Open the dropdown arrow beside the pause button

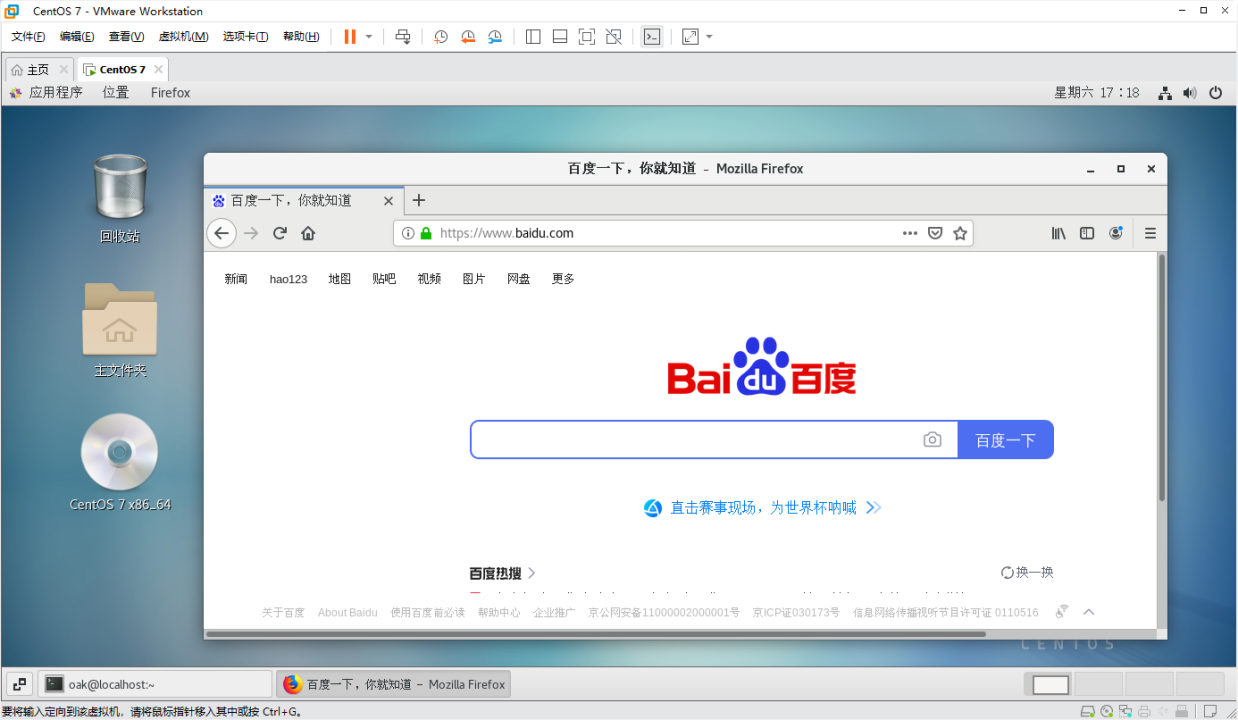[369, 36]
